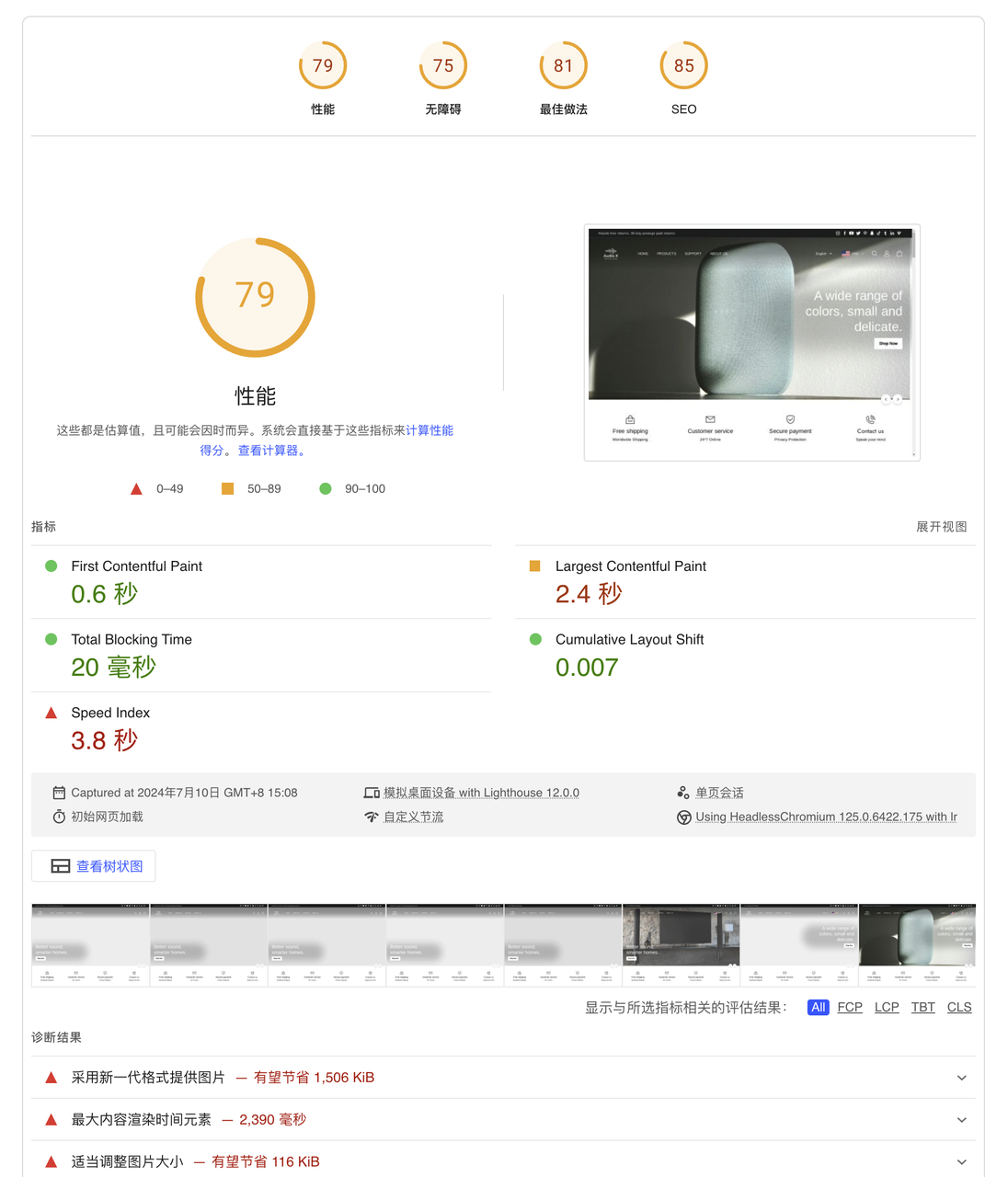Switch to the All results filter tab
The image size is (1008, 1177).
coord(818,1007)
